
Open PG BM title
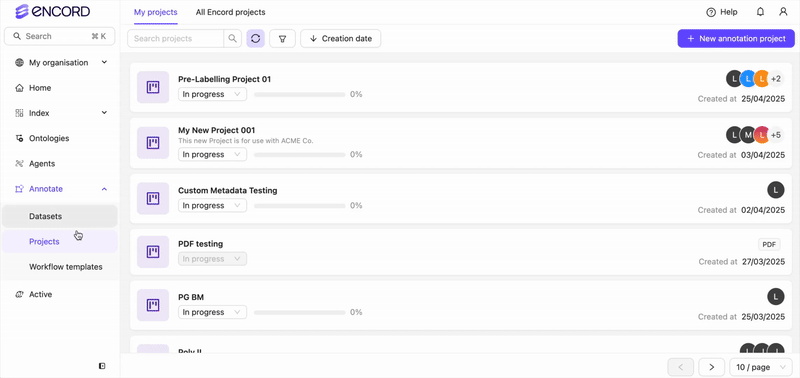click(x=191, y=297)
